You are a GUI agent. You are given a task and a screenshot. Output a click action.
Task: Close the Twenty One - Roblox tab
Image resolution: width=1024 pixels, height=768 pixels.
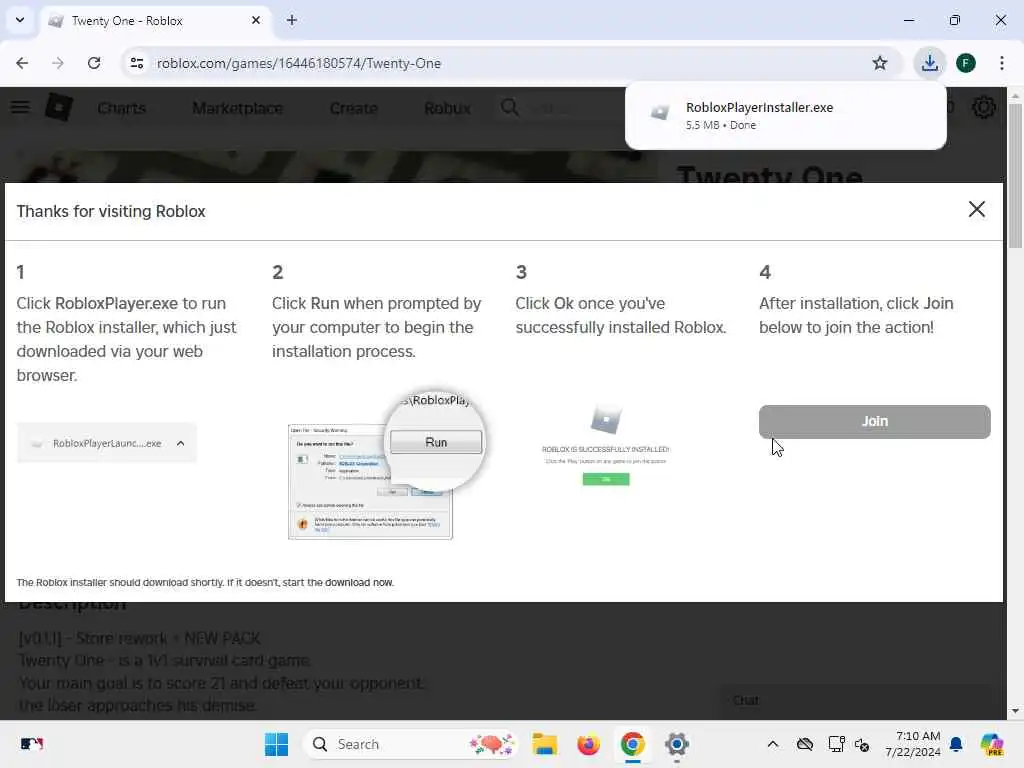pos(255,20)
